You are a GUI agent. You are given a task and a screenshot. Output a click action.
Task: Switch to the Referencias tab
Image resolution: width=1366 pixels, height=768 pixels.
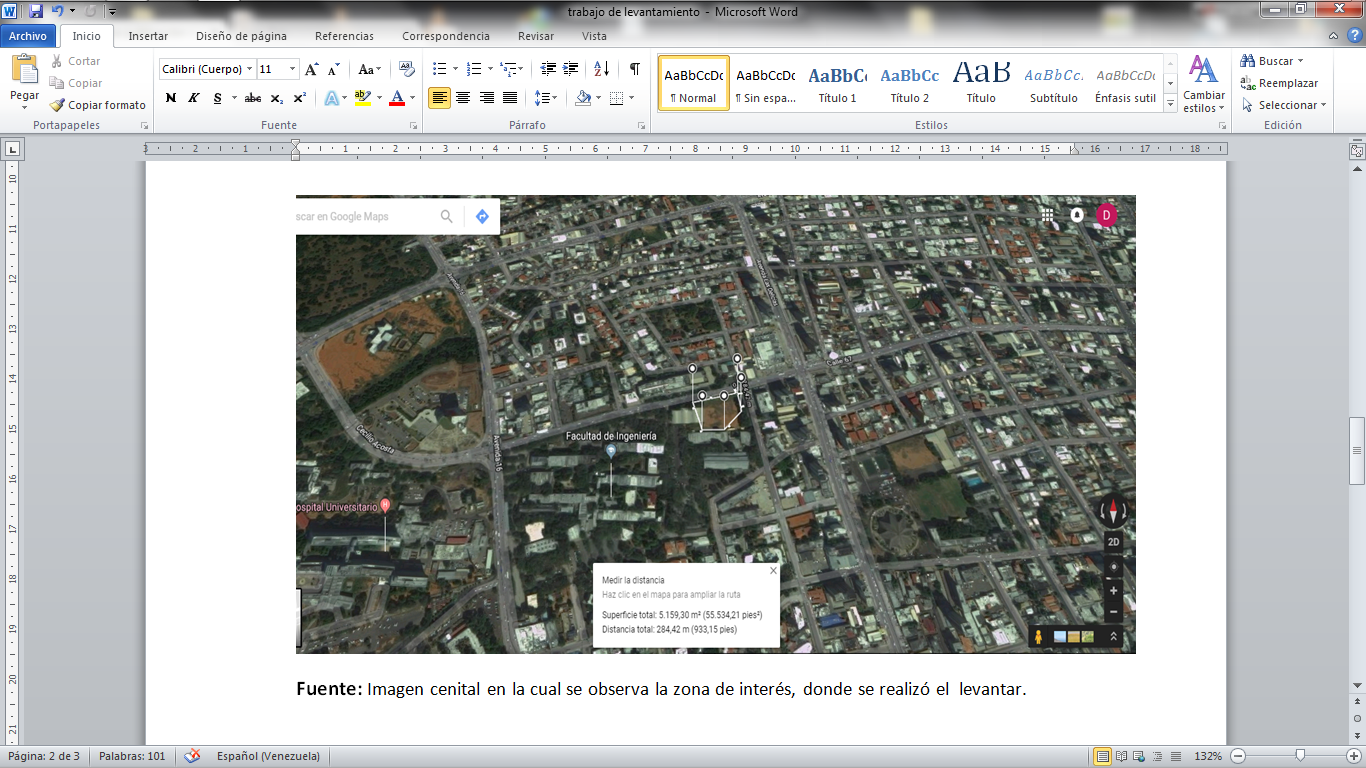click(x=344, y=36)
